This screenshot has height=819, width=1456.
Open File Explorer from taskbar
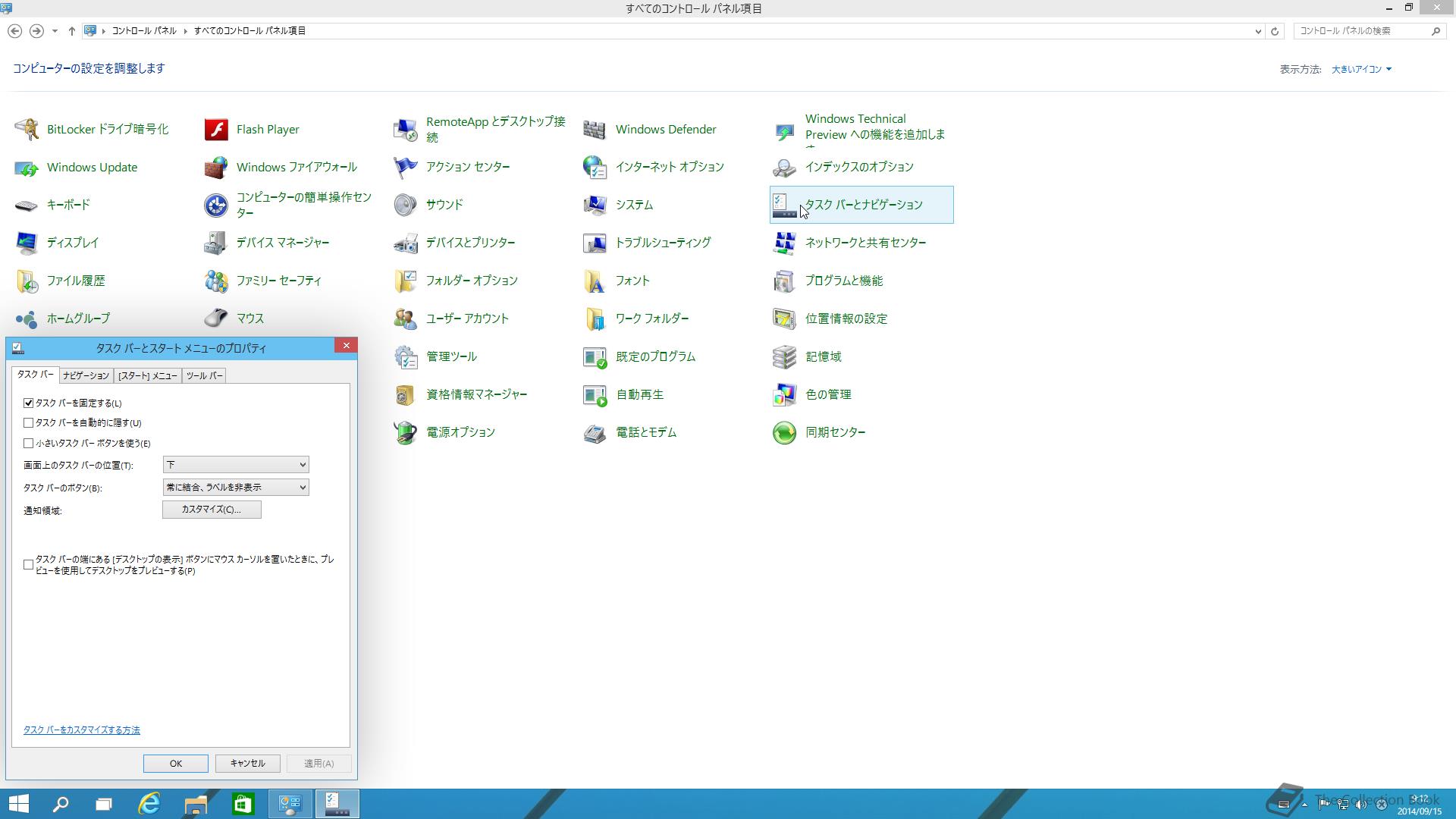[x=196, y=804]
